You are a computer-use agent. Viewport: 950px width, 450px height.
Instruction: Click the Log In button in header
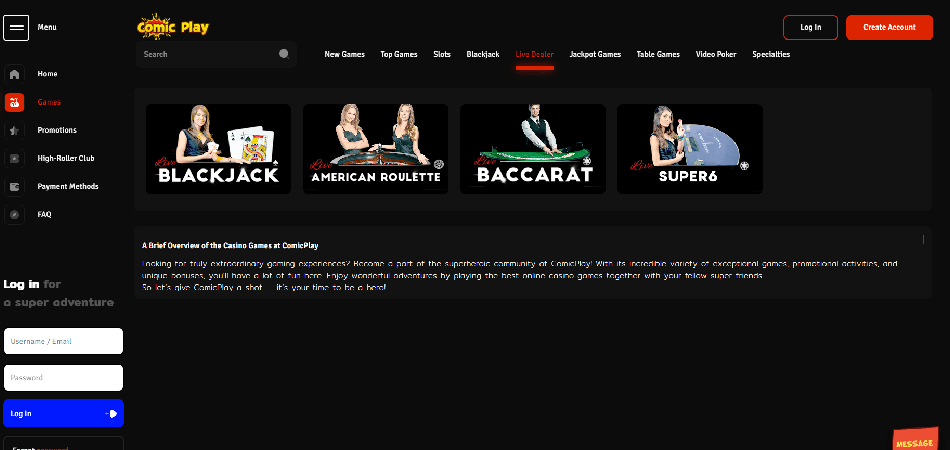coord(810,27)
